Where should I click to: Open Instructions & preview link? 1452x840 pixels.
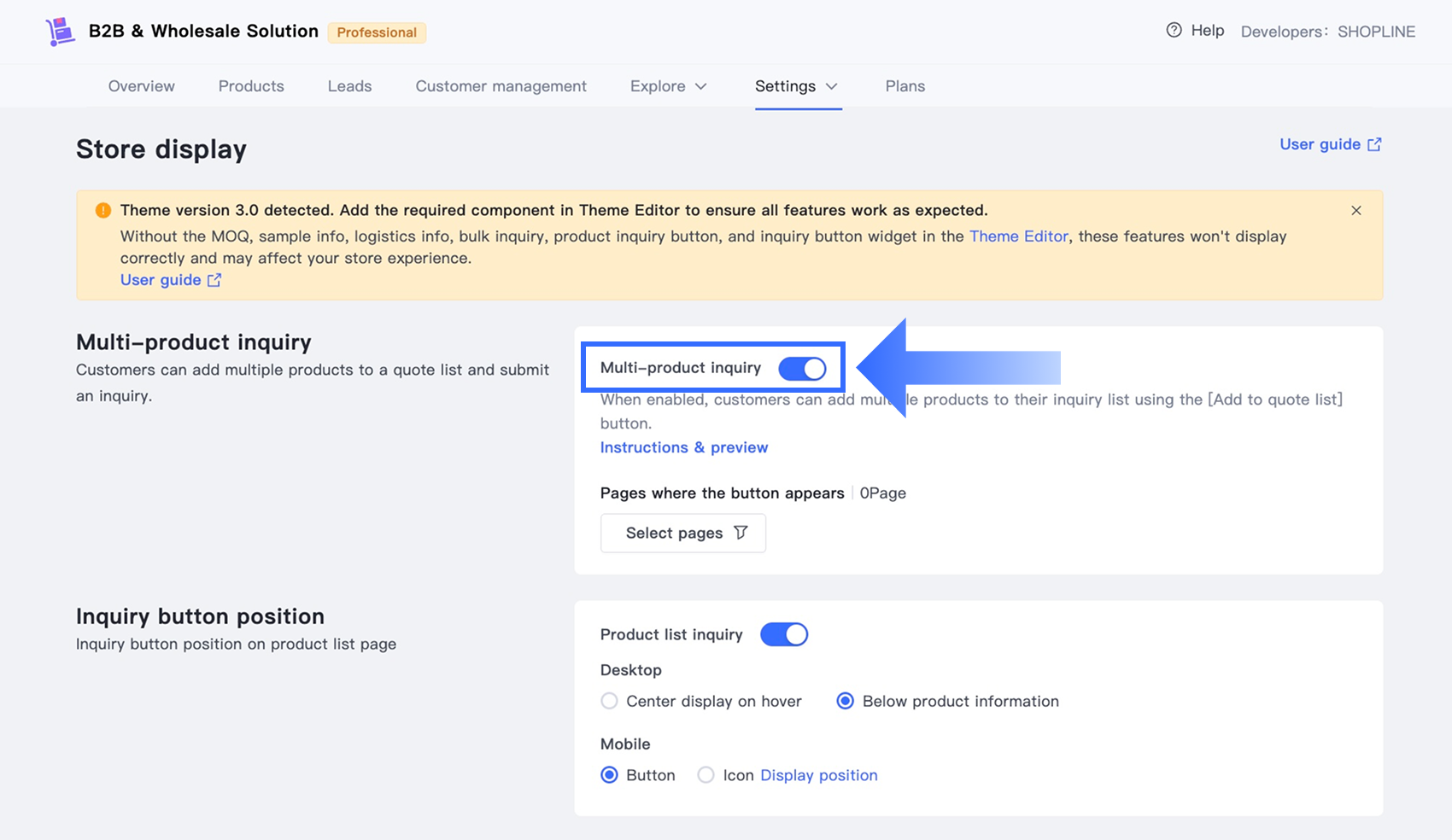[x=684, y=447]
